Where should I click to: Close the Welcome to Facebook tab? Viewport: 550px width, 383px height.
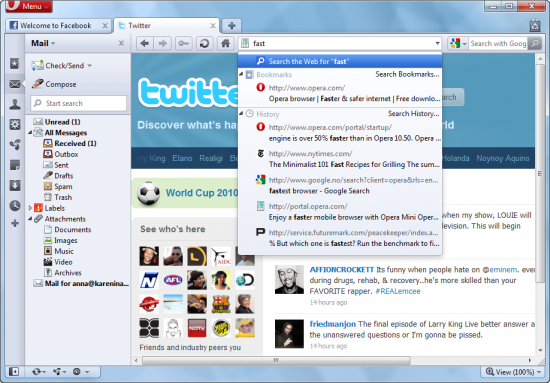pos(105,26)
